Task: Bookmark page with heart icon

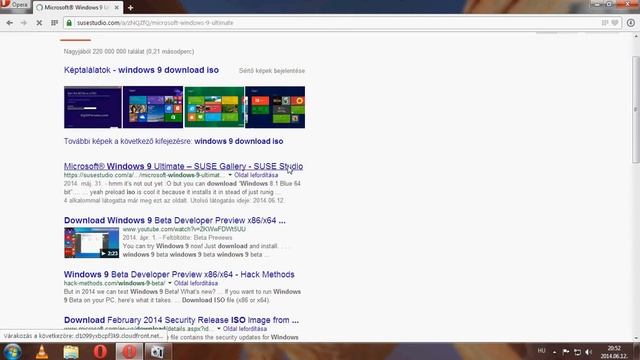Action: 615,23
